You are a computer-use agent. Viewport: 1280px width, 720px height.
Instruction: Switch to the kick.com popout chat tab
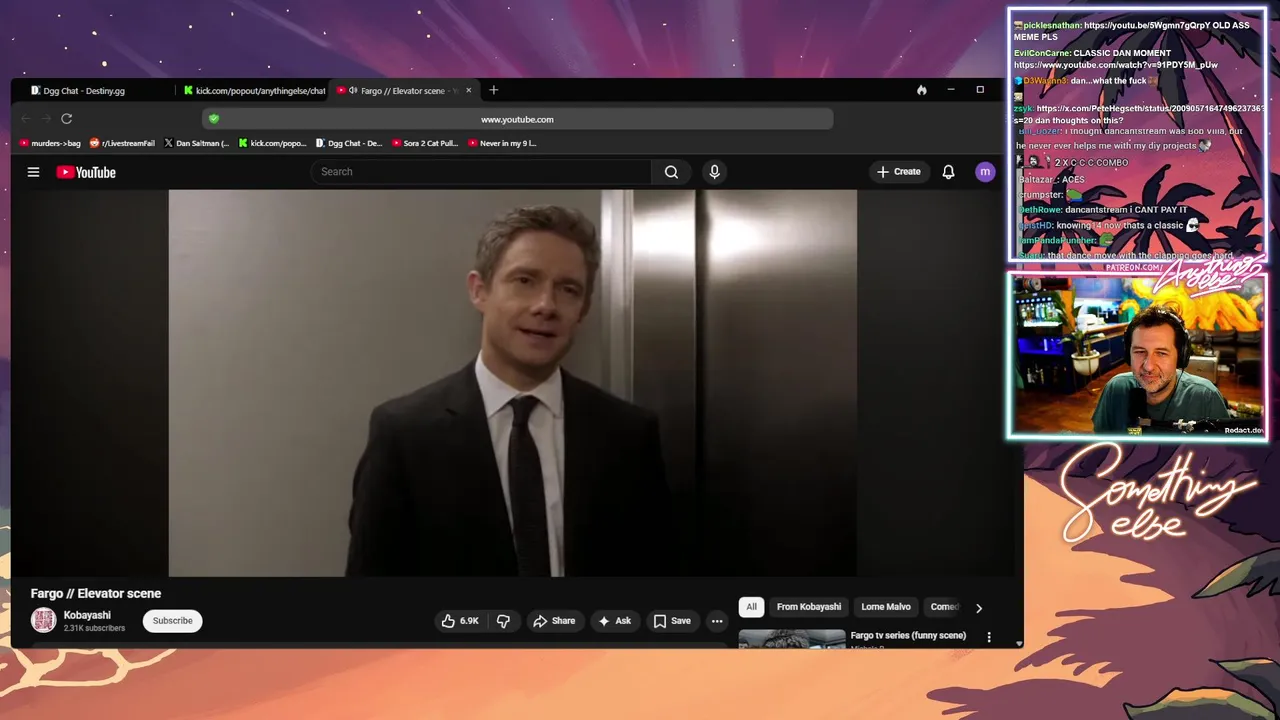point(254,90)
